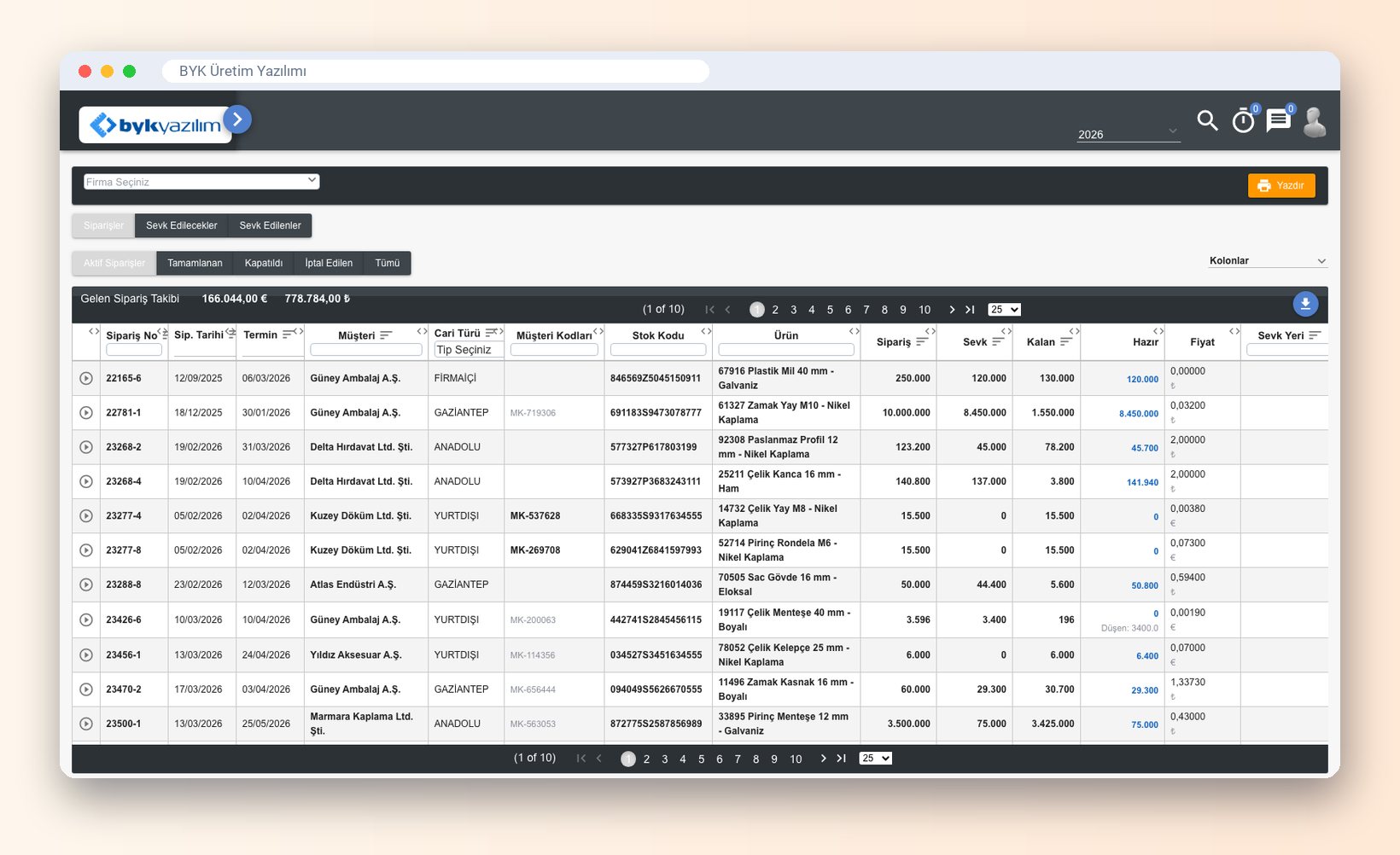Expand row for order 23277-4

86,516
